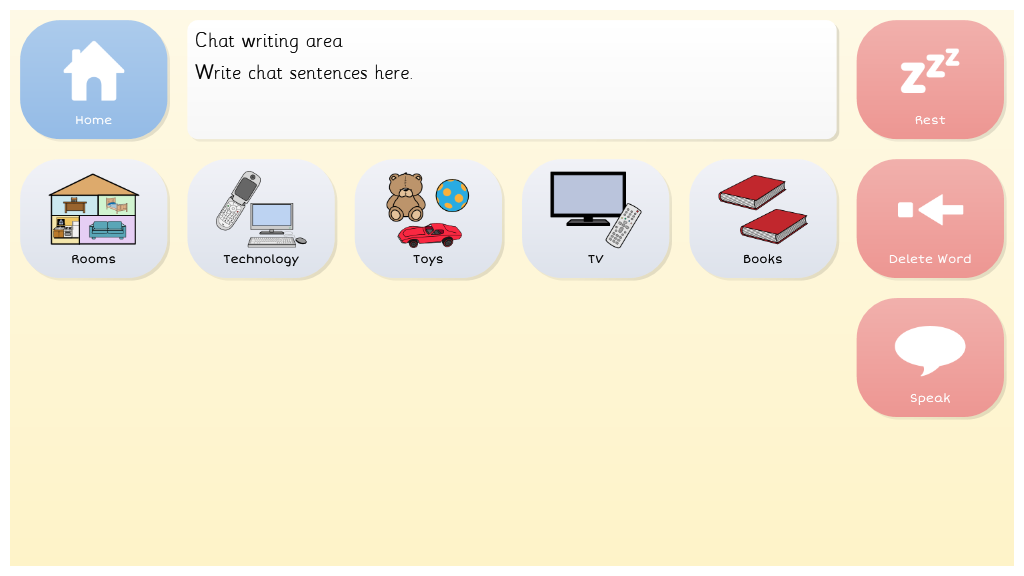Click Delete Word backspace arrow
The image size is (1024, 576).
click(930, 210)
